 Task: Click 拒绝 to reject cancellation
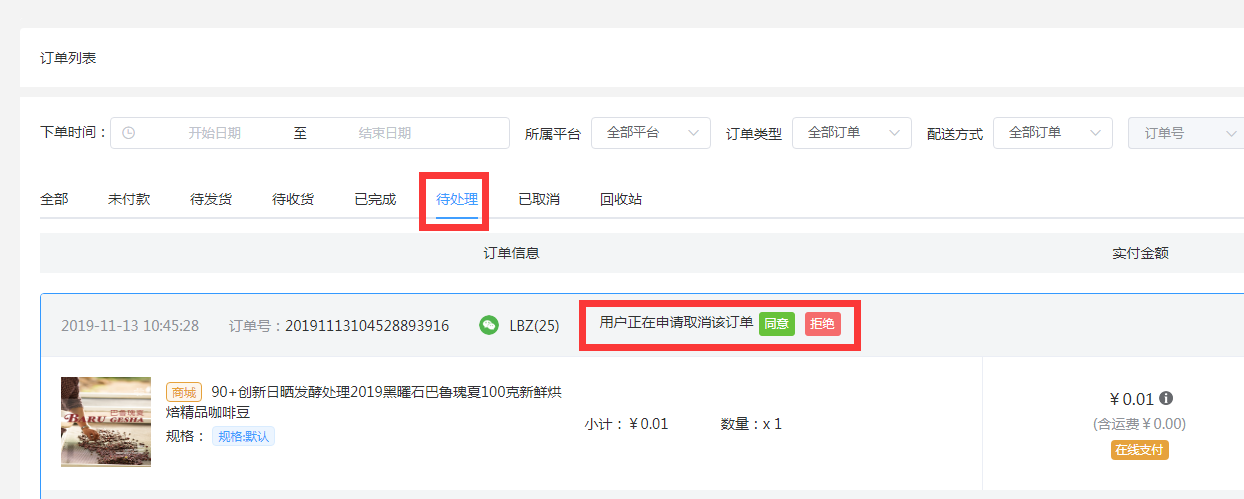823,324
